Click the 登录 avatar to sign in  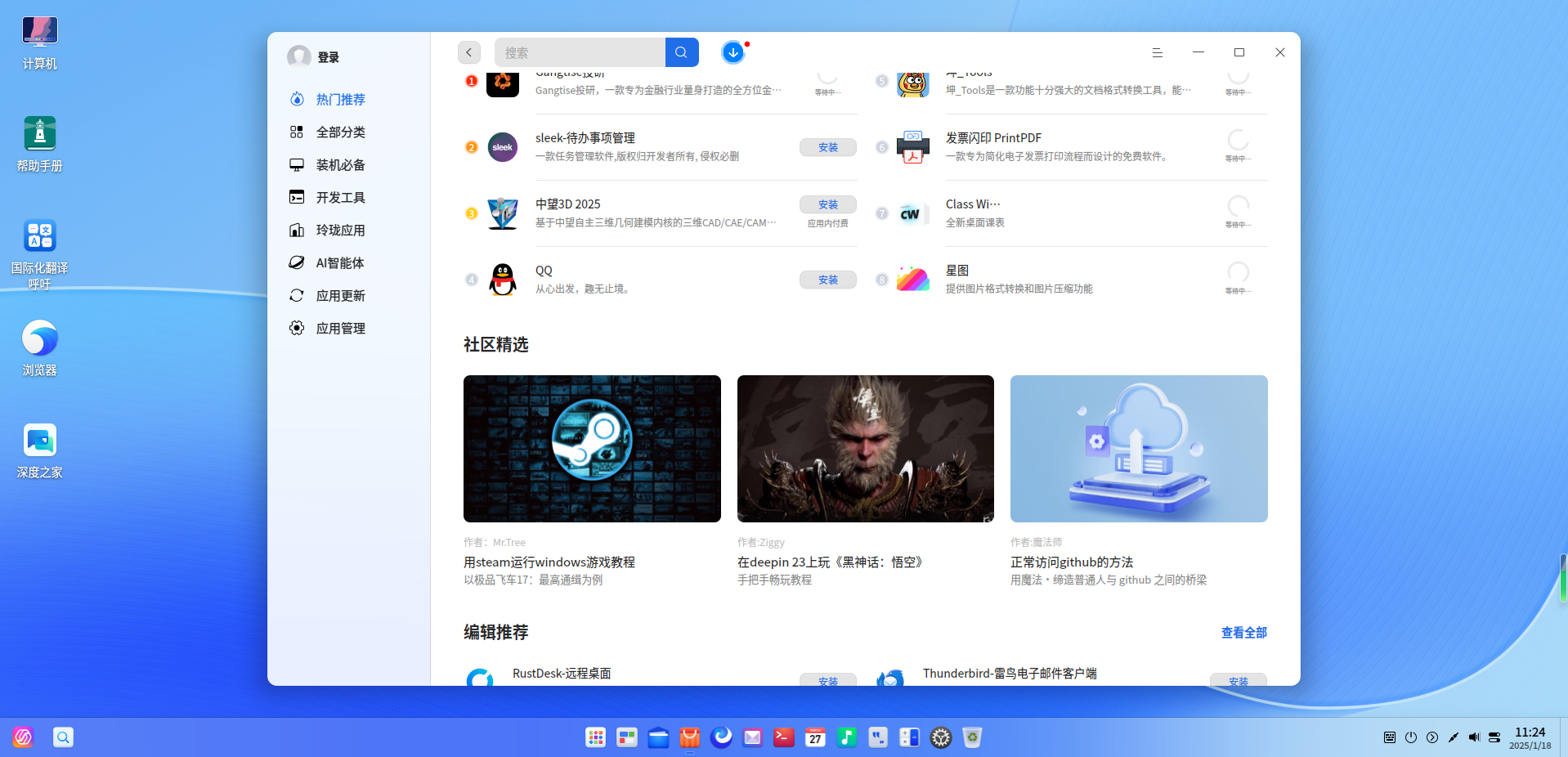coord(299,56)
